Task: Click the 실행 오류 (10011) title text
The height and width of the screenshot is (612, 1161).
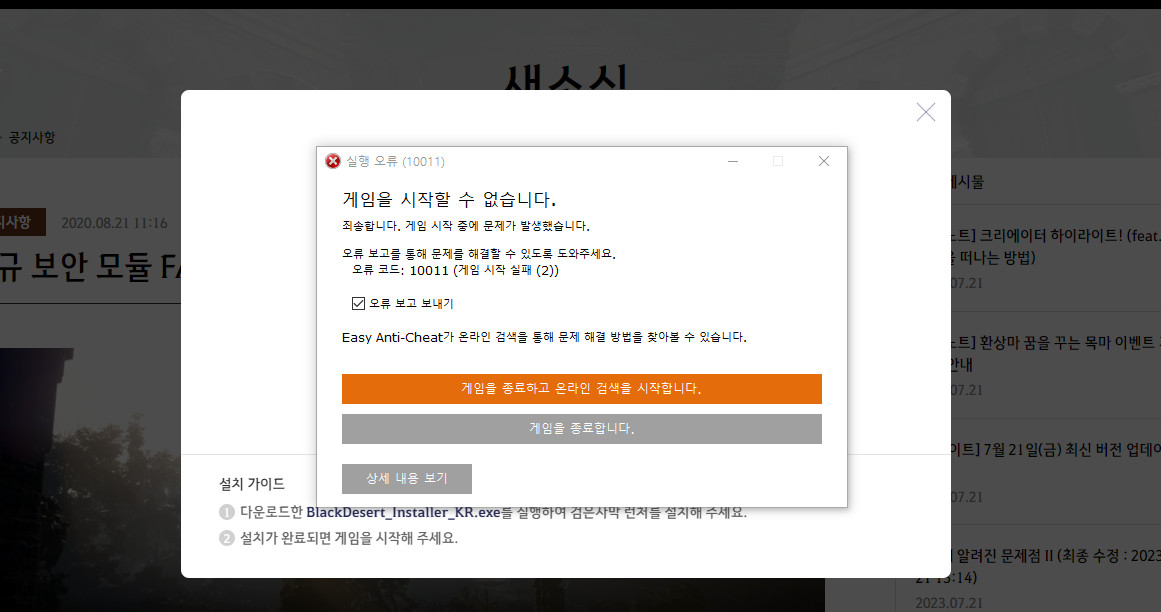Action: 395,161
